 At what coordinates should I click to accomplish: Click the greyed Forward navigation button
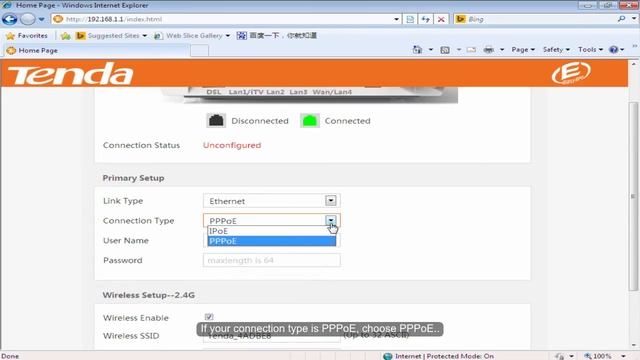pos(28,19)
